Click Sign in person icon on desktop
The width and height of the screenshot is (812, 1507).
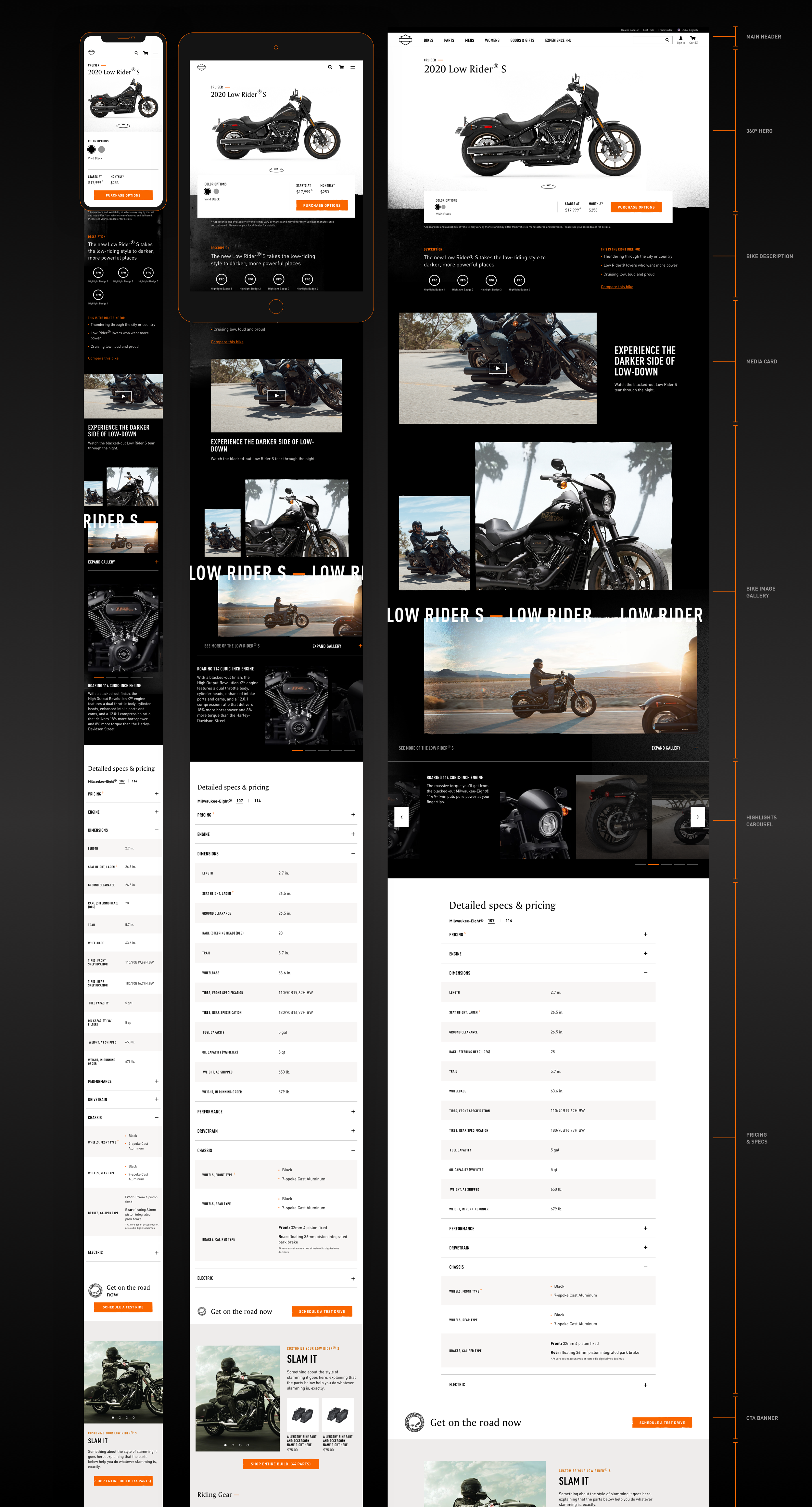[680, 38]
